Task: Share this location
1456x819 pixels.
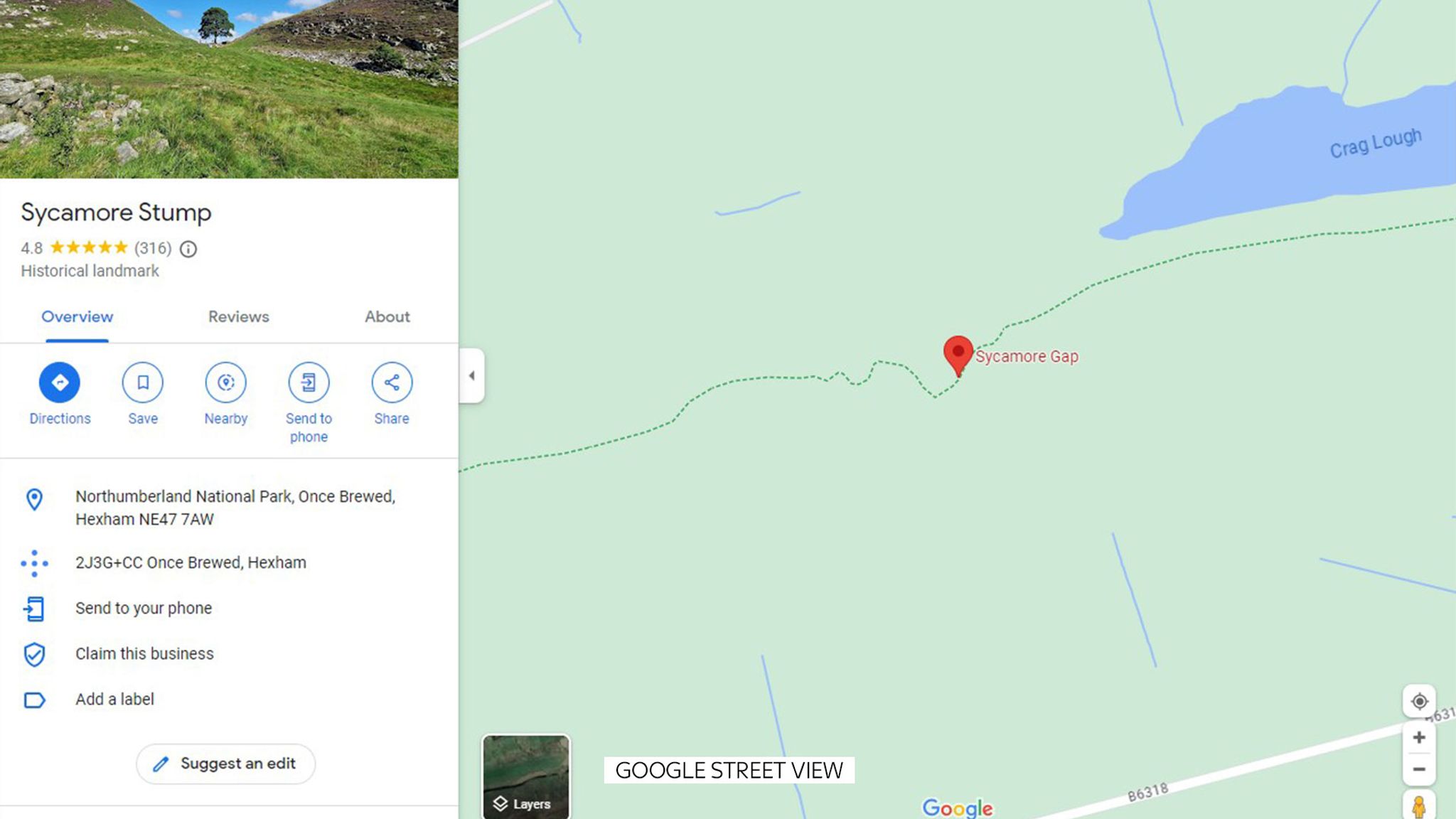Action: point(392,382)
